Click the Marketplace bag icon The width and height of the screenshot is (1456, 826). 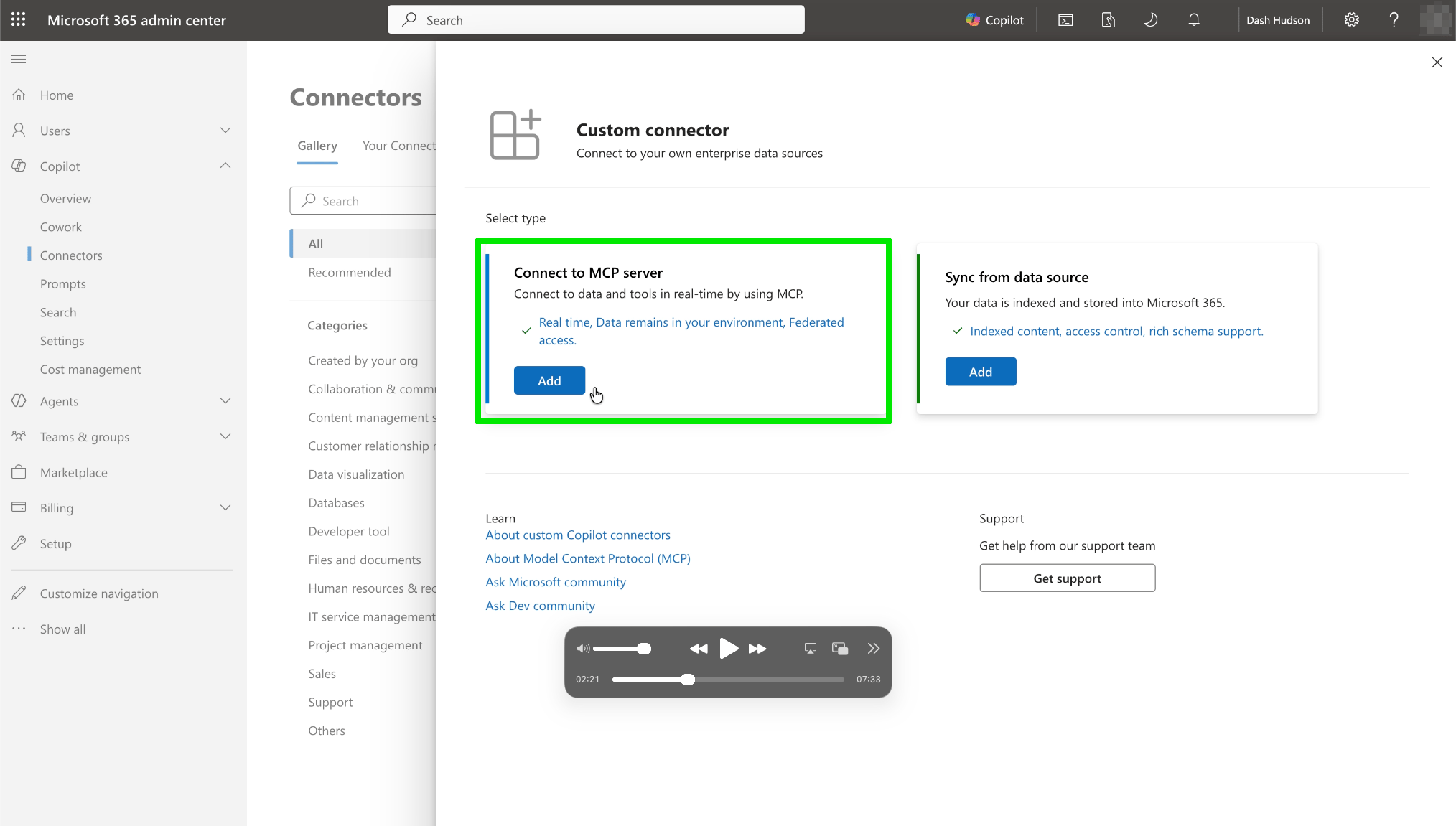(x=19, y=472)
